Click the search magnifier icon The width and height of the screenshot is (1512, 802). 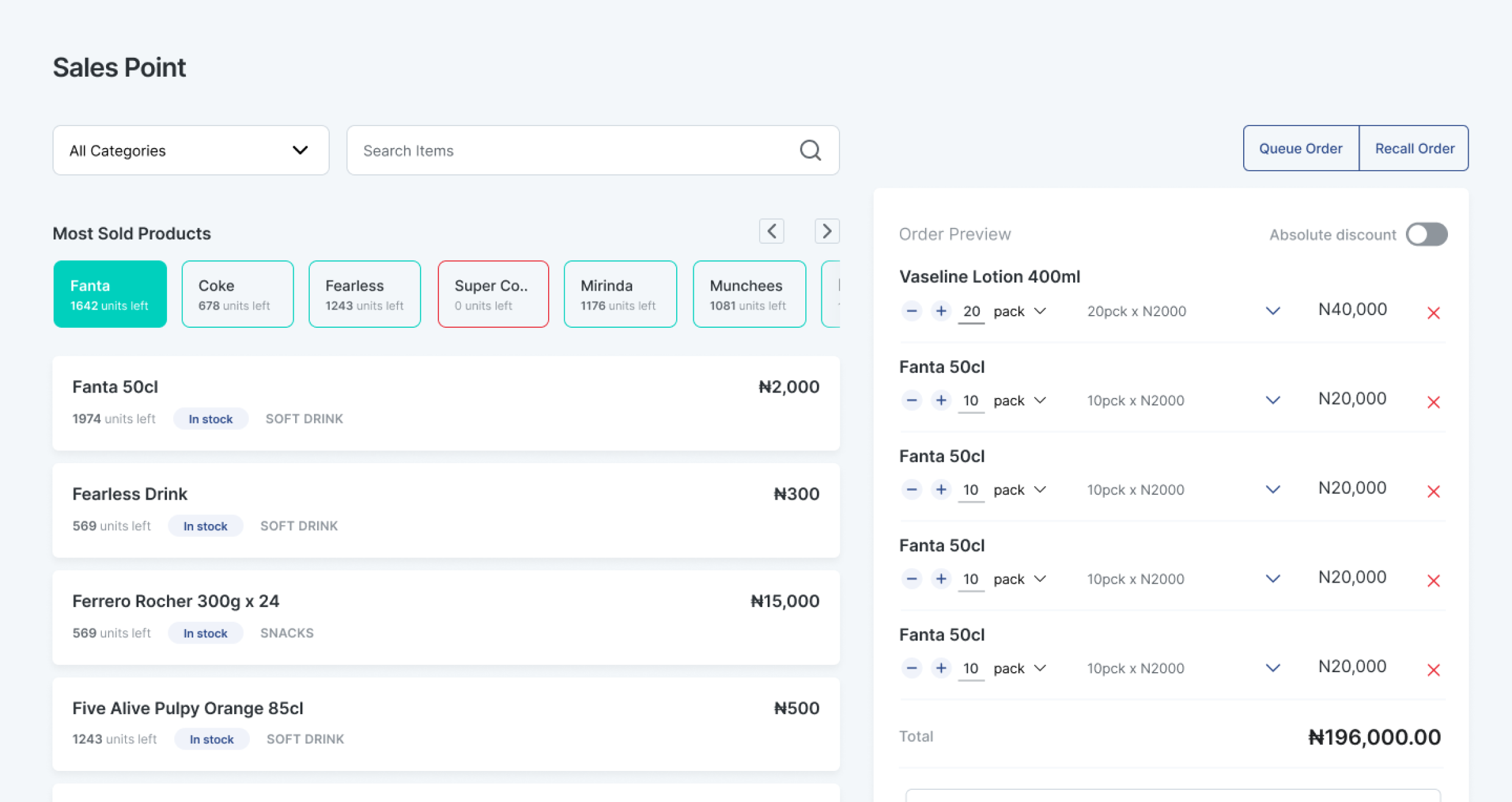810,150
